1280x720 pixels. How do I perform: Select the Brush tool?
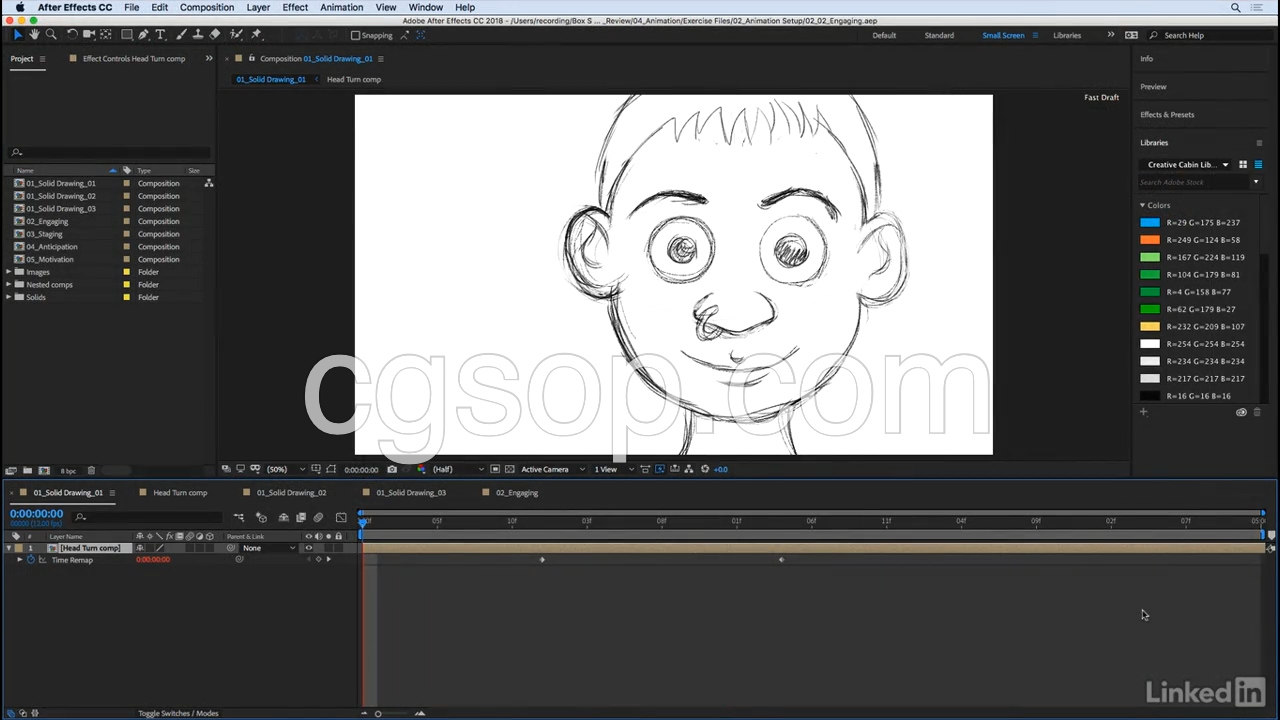tap(182, 34)
